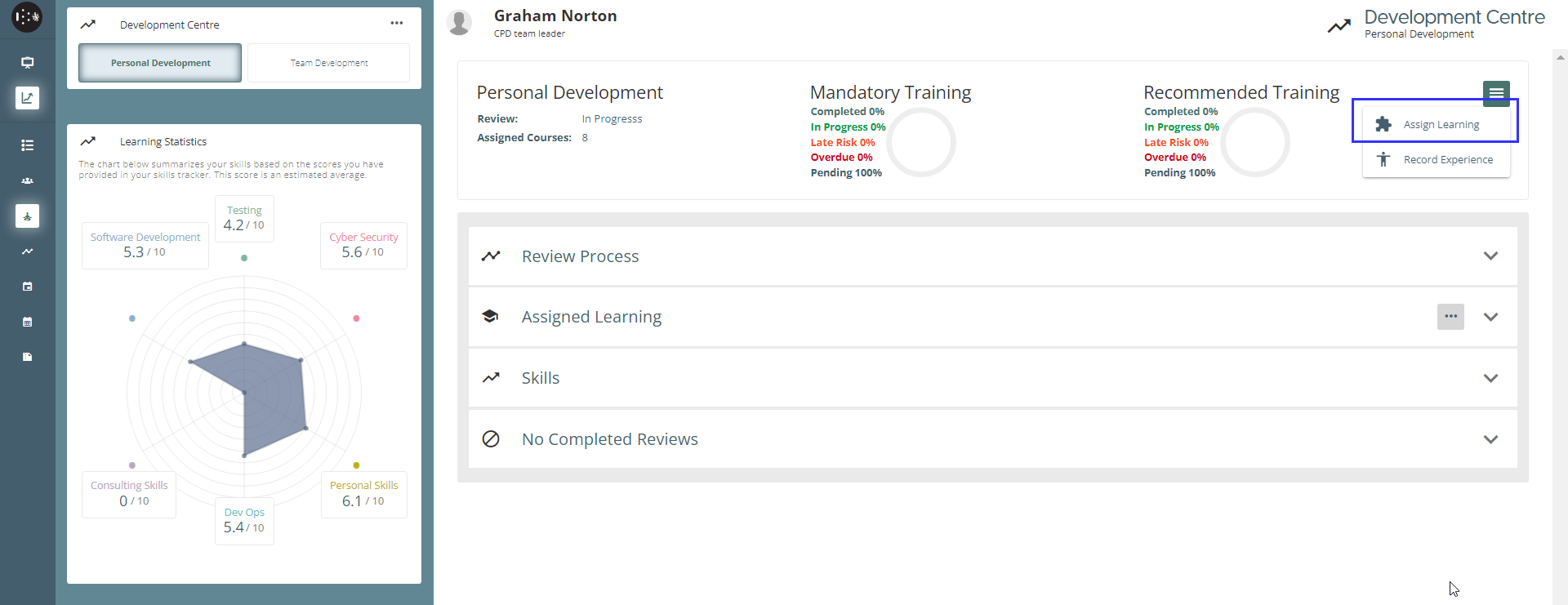Image resolution: width=1568 pixels, height=605 pixels.
Task: Click the document note sidebar icon
Action: coord(27,357)
